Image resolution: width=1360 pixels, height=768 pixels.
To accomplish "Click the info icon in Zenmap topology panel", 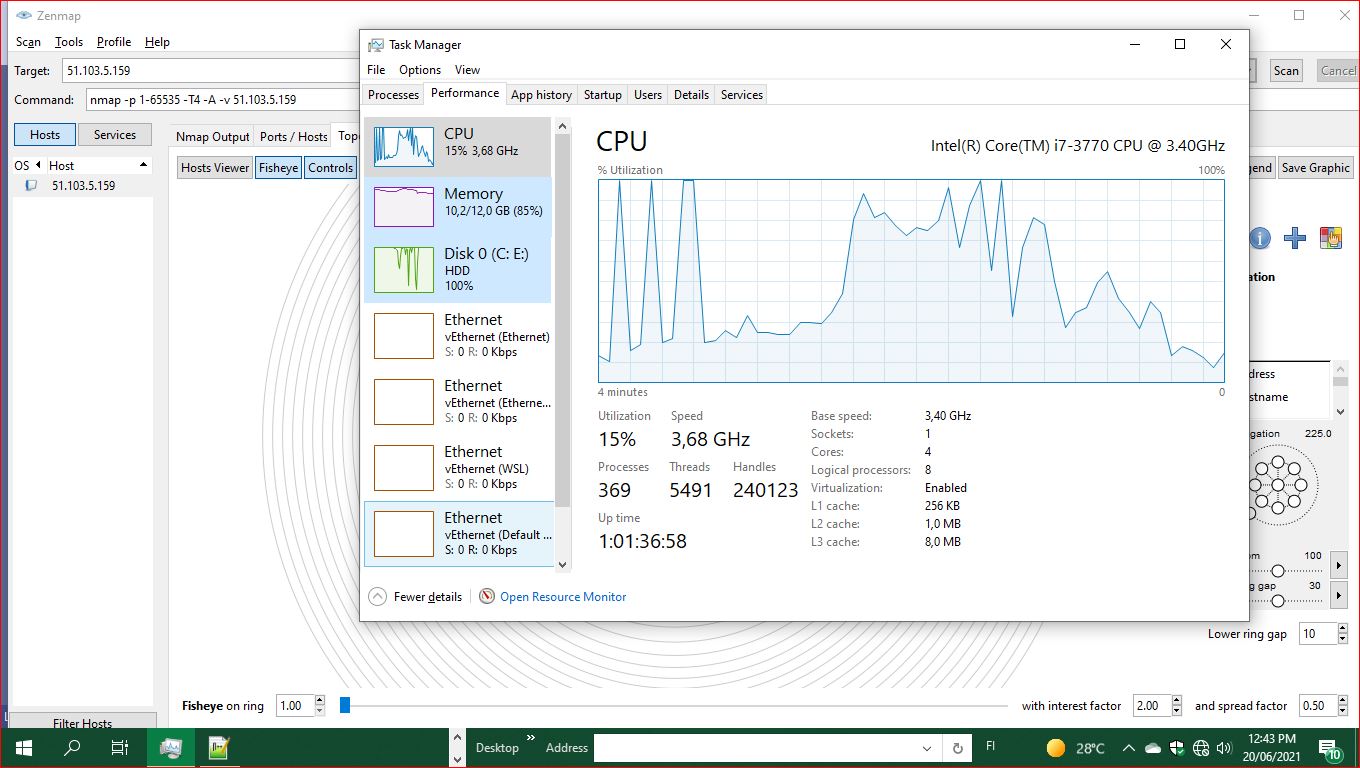I will pyautogui.click(x=1259, y=238).
